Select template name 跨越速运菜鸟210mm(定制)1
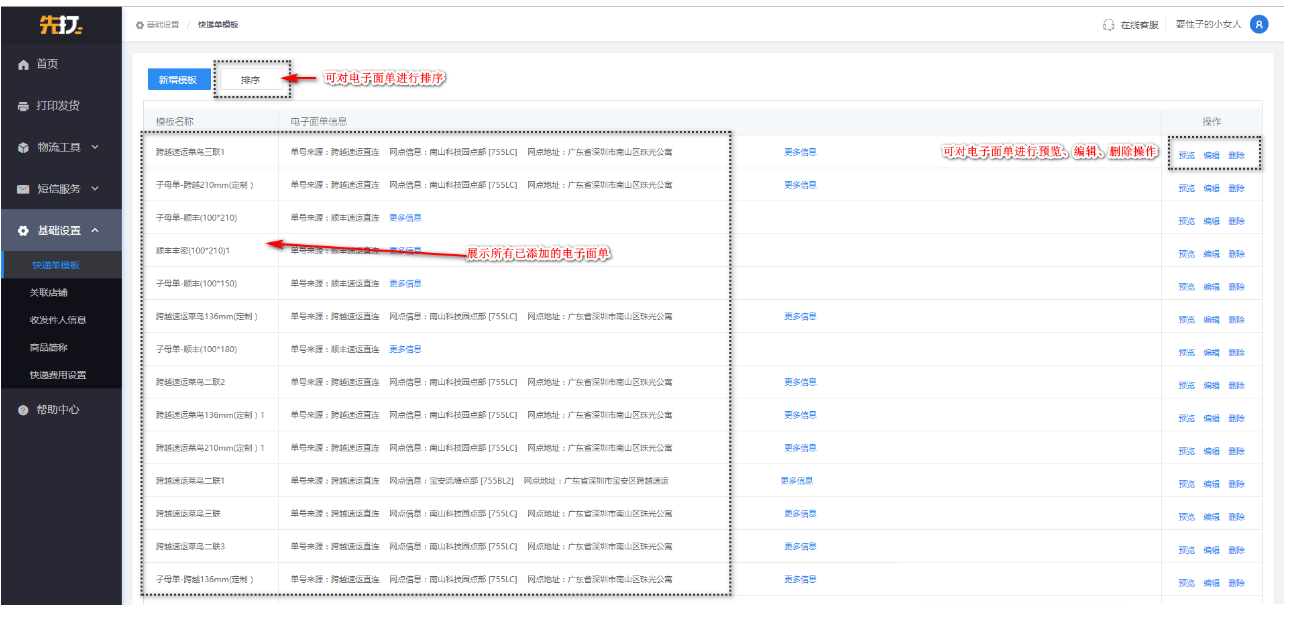 pos(210,448)
